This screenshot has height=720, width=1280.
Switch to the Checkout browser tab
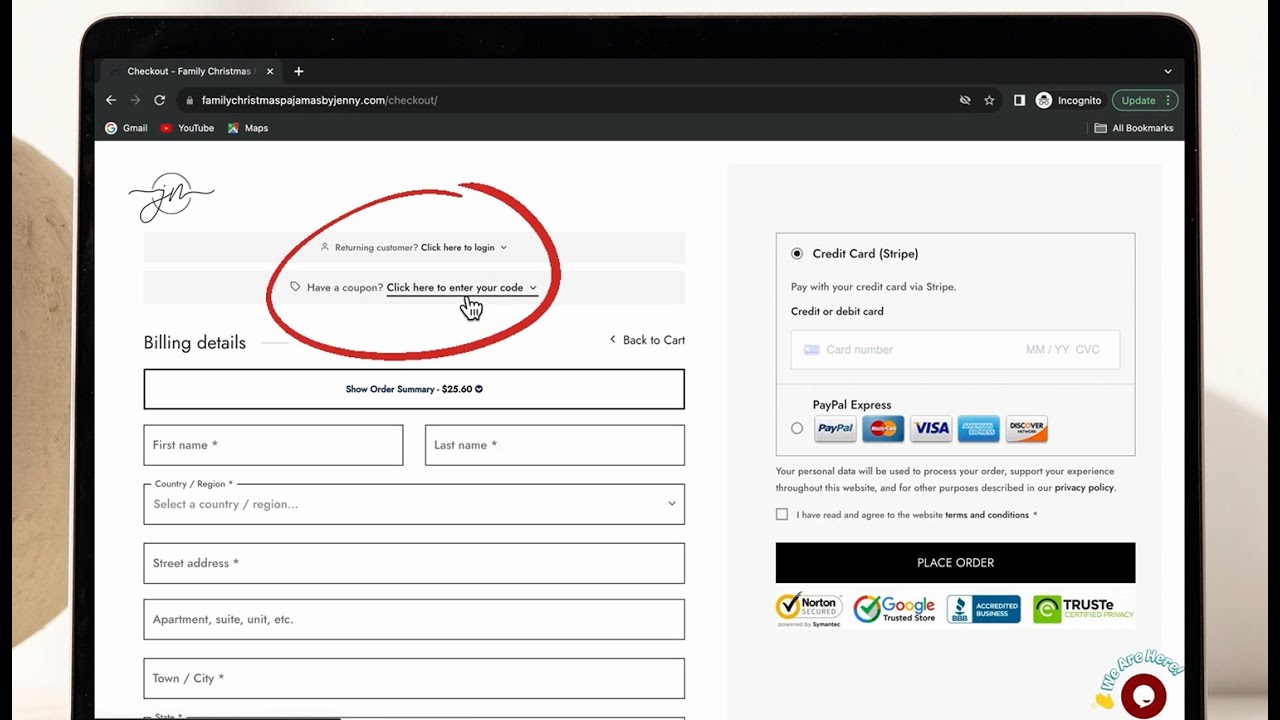[192, 71]
